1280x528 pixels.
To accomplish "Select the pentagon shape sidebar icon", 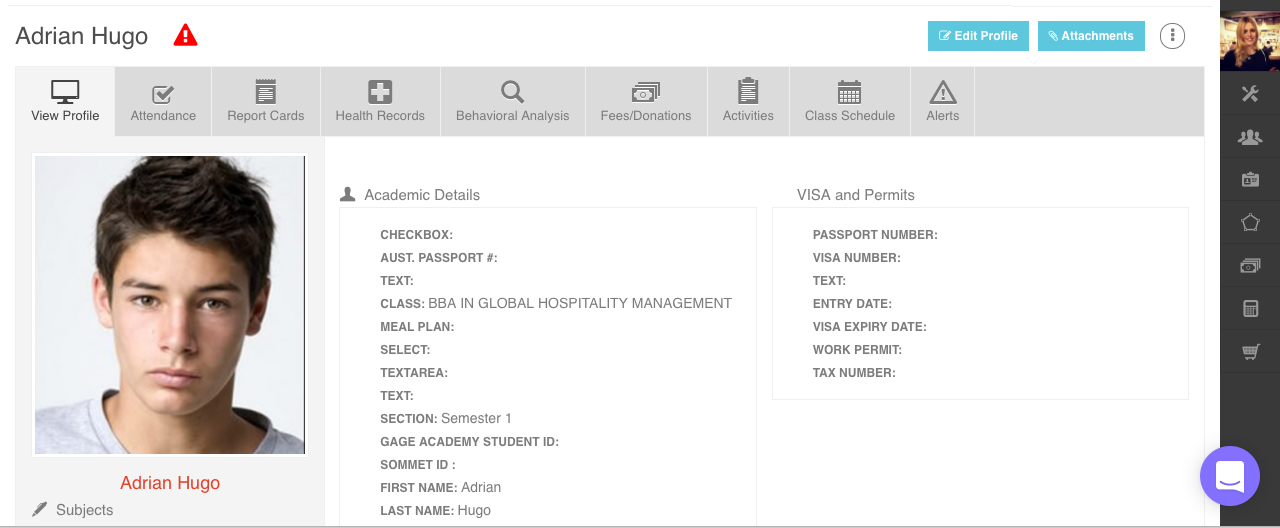I will [1250, 222].
